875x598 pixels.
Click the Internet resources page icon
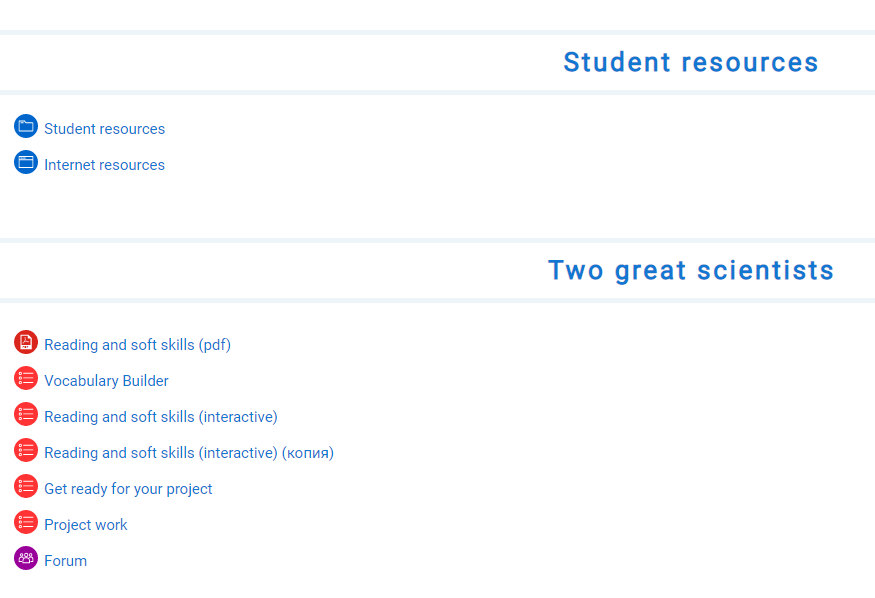coord(26,163)
